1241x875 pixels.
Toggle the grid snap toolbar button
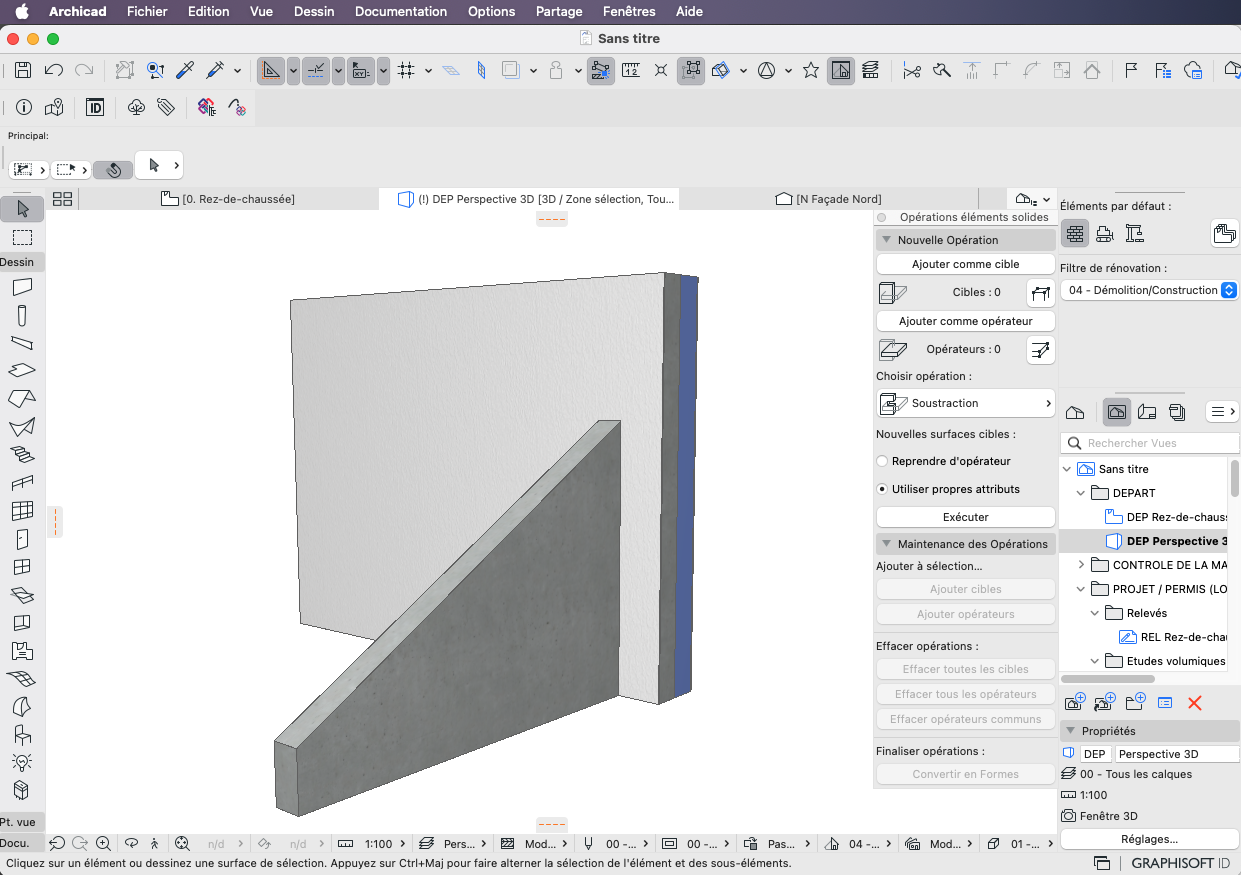(406, 70)
